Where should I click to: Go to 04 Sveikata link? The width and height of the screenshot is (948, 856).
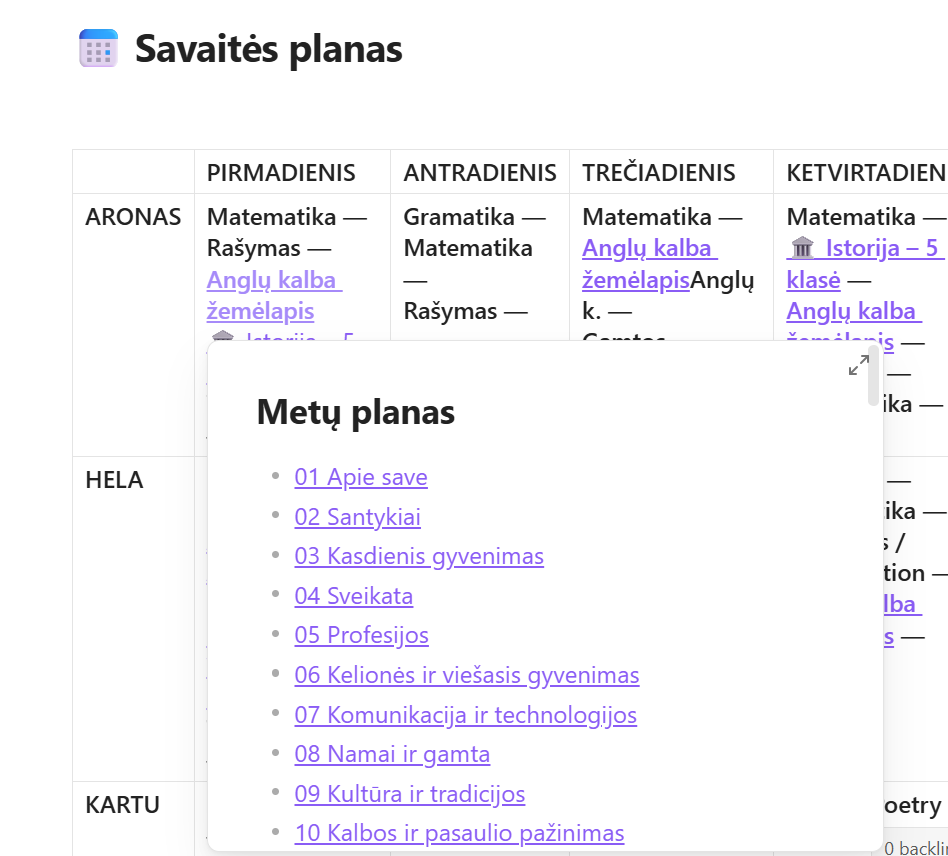click(x=354, y=596)
